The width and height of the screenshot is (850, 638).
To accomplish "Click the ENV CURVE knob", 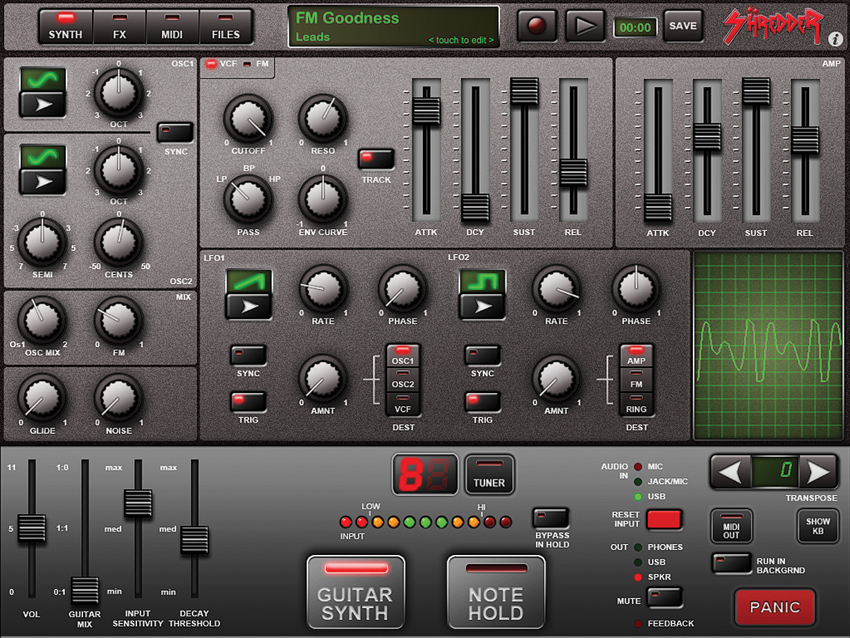I will 323,199.
